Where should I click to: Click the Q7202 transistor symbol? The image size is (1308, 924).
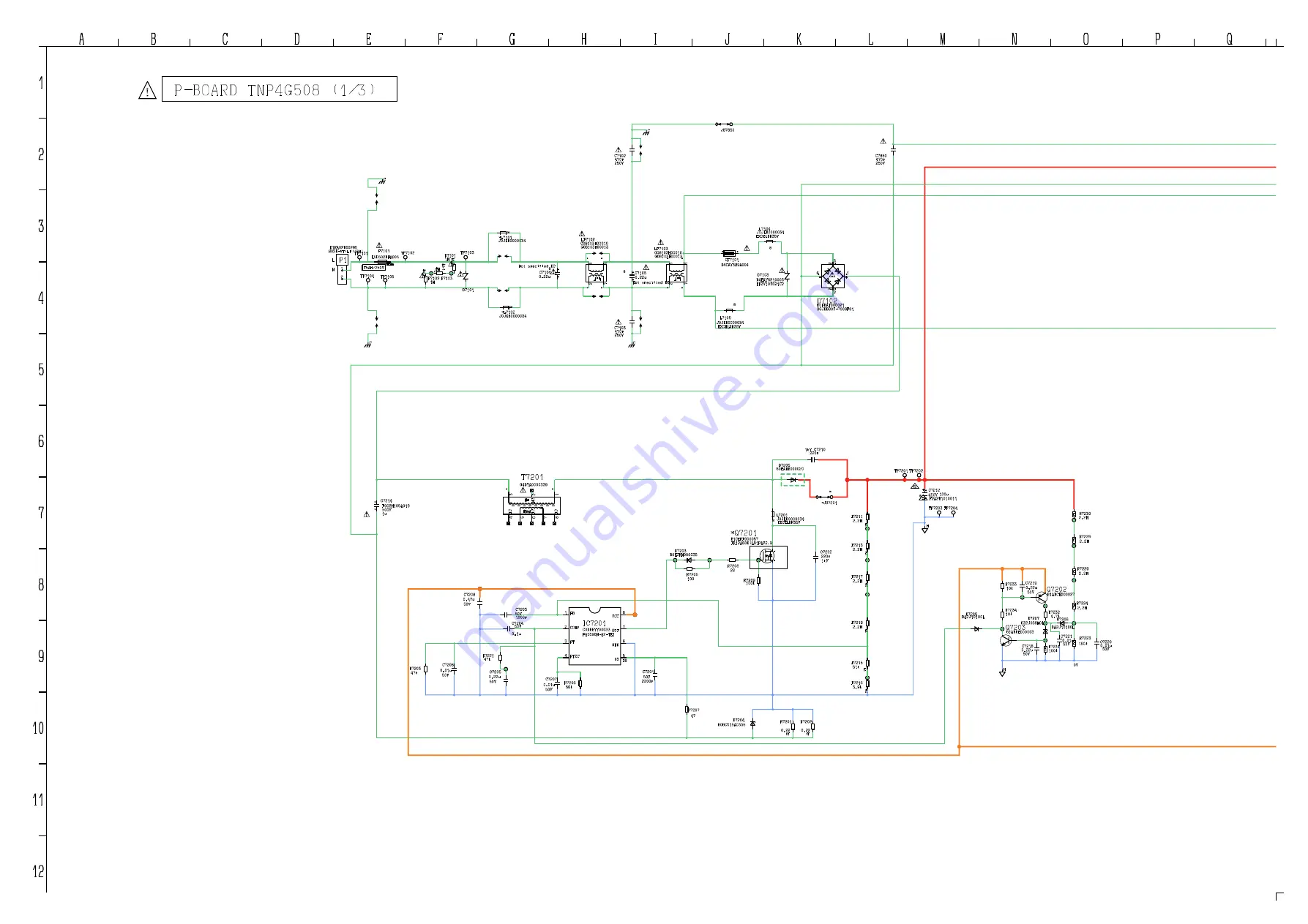click(1042, 597)
